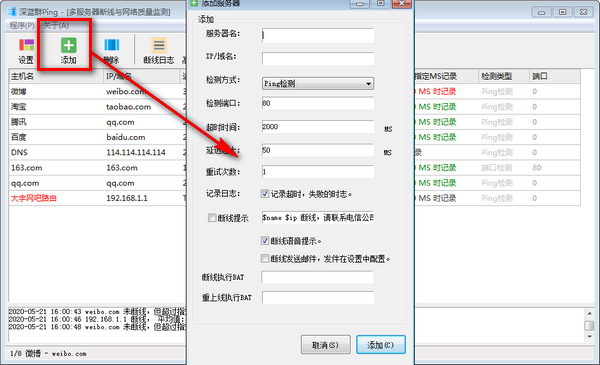Expand the 检测方式 Ping检测 dropdown
600x365 pixels.
click(x=318, y=83)
